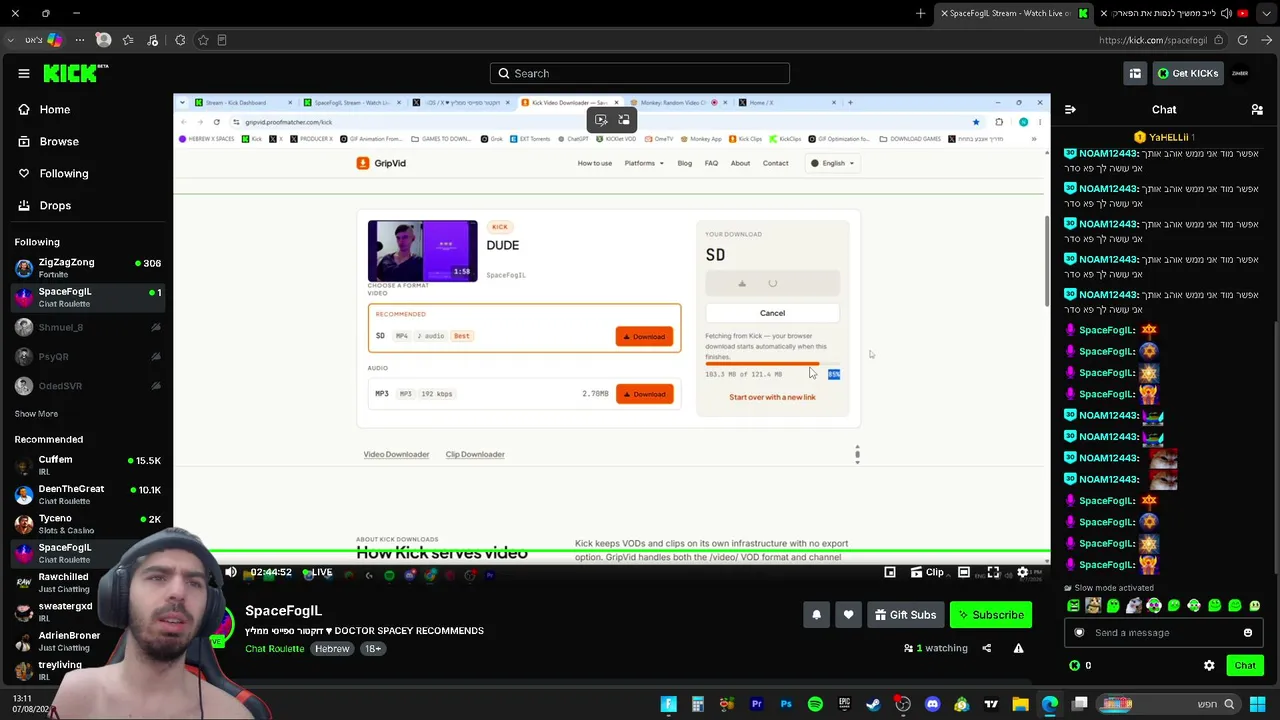Open the Video Downloader link
1280x720 pixels.
point(396,454)
